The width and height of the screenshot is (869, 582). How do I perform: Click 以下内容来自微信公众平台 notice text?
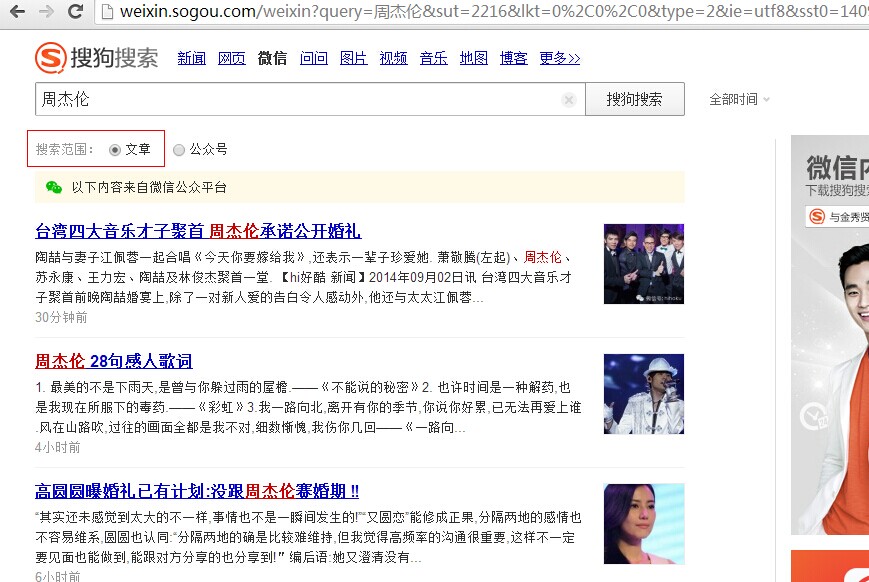[149, 187]
